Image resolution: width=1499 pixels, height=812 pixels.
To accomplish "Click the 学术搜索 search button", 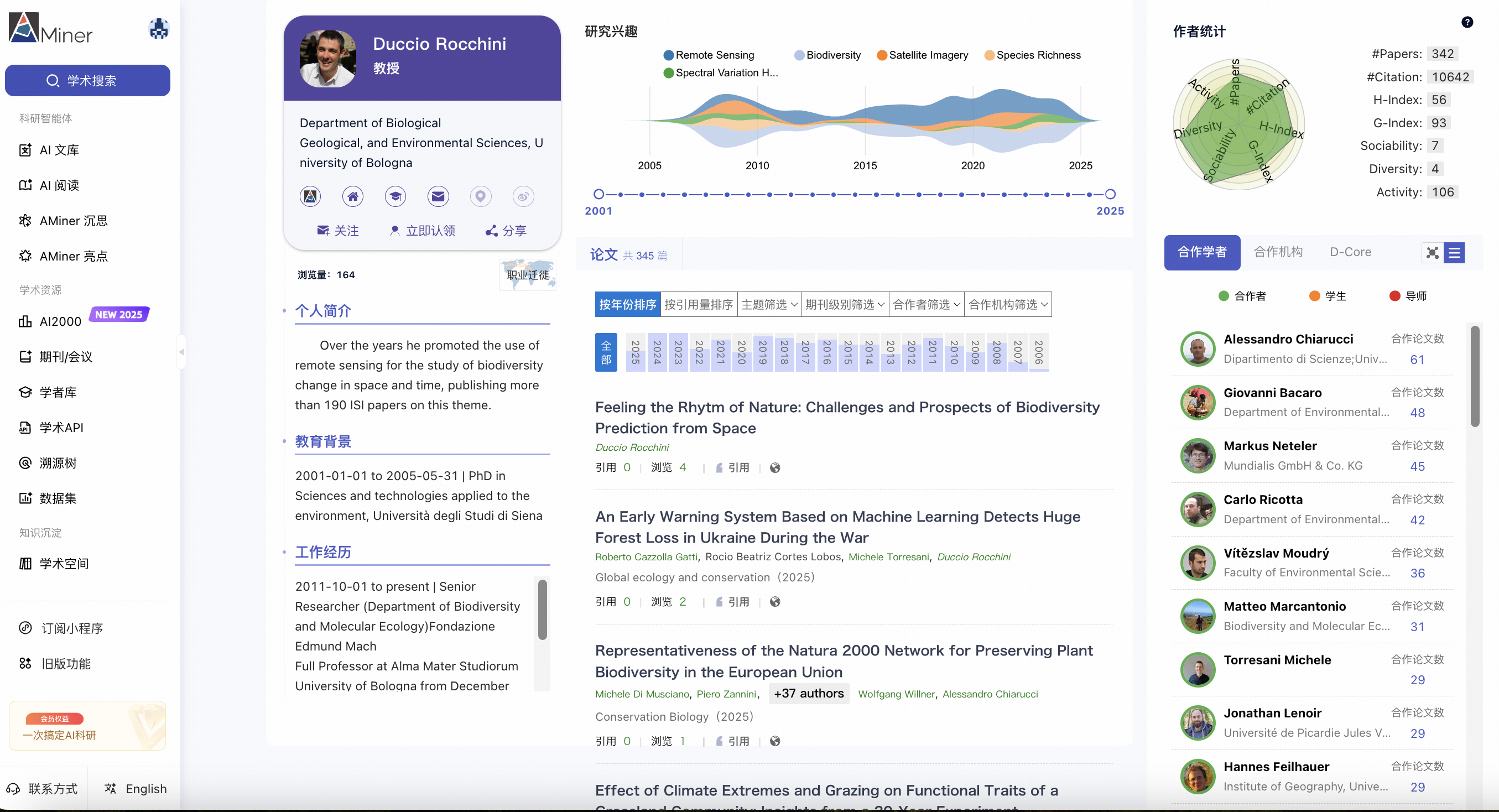I will pos(87,80).
